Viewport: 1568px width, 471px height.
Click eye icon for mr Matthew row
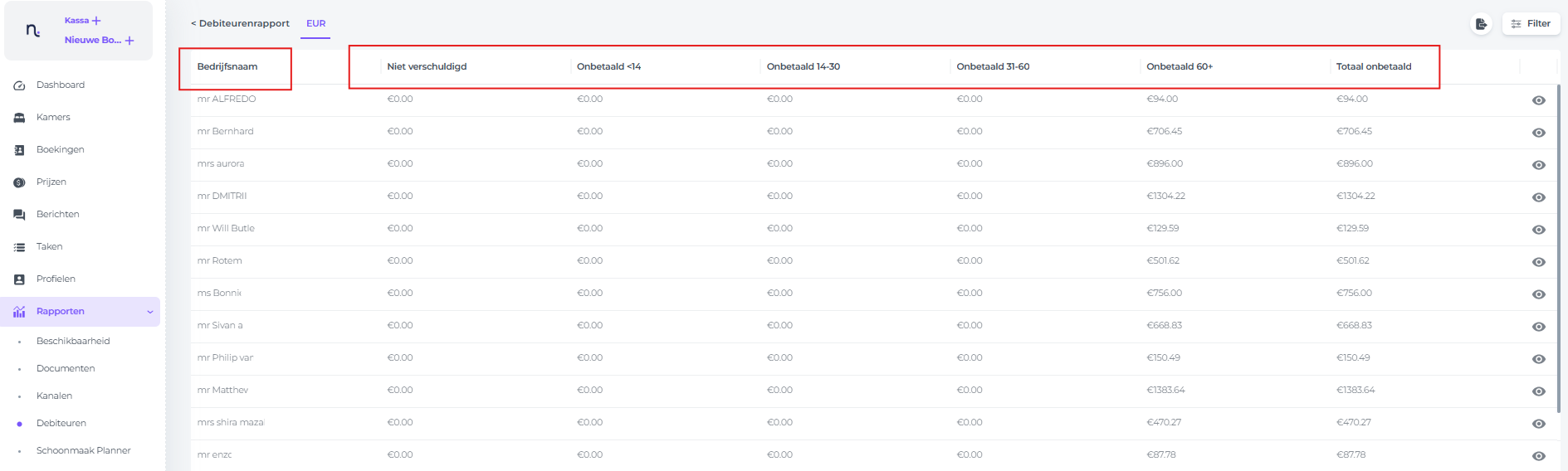click(1538, 391)
